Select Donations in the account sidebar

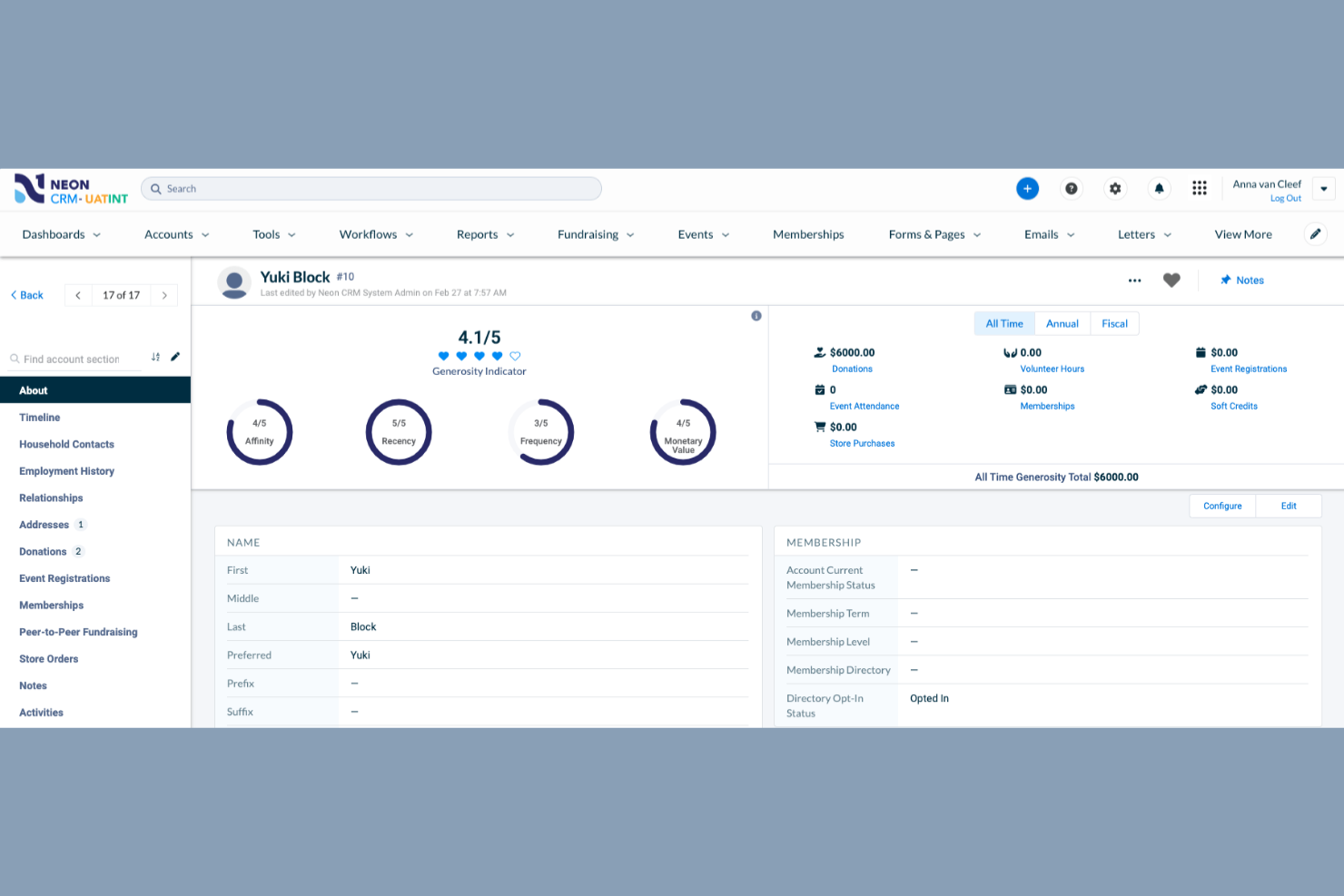(42, 551)
